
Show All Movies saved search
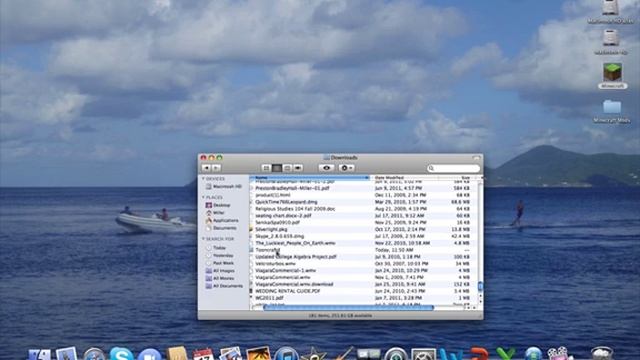pos(220,278)
